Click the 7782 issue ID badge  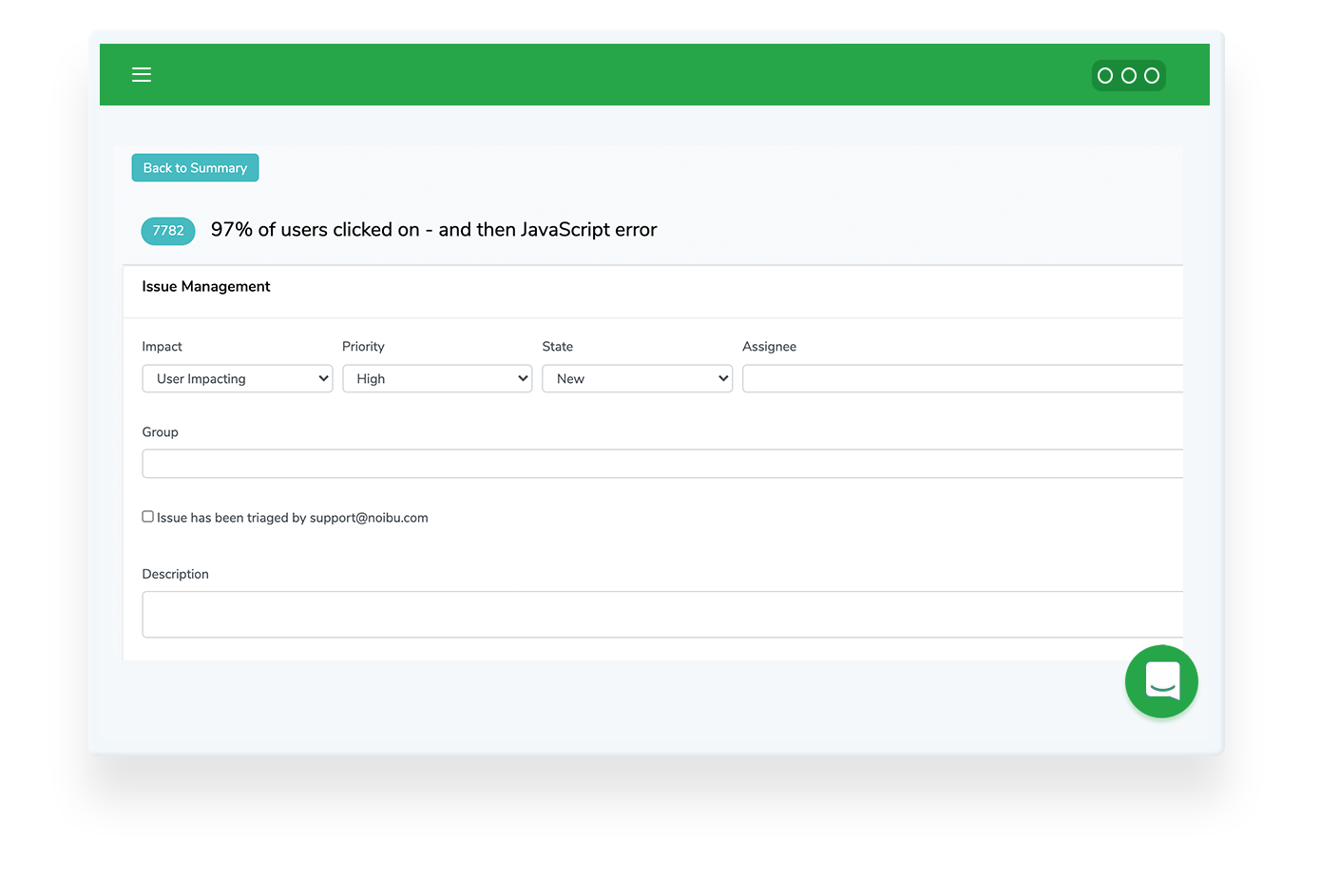tap(168, 231)
